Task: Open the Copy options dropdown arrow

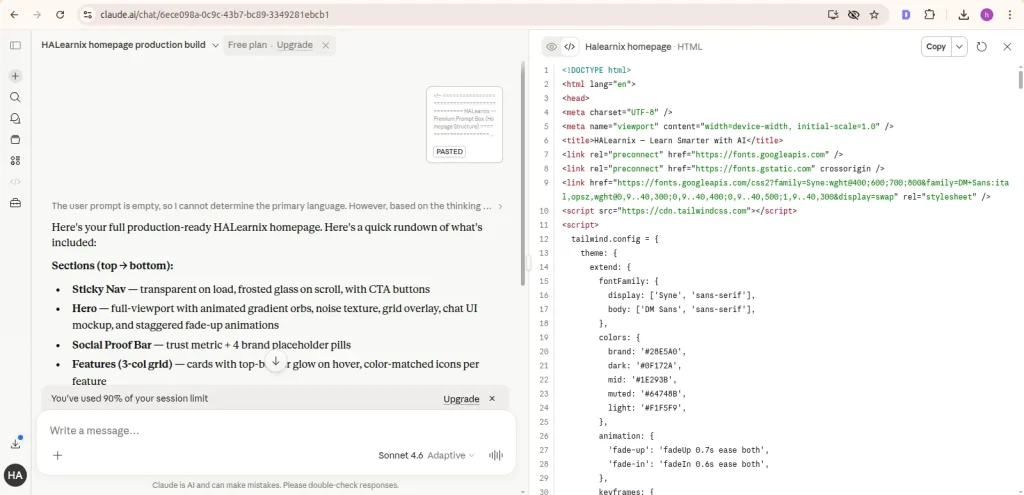Action: pos(959,46)
